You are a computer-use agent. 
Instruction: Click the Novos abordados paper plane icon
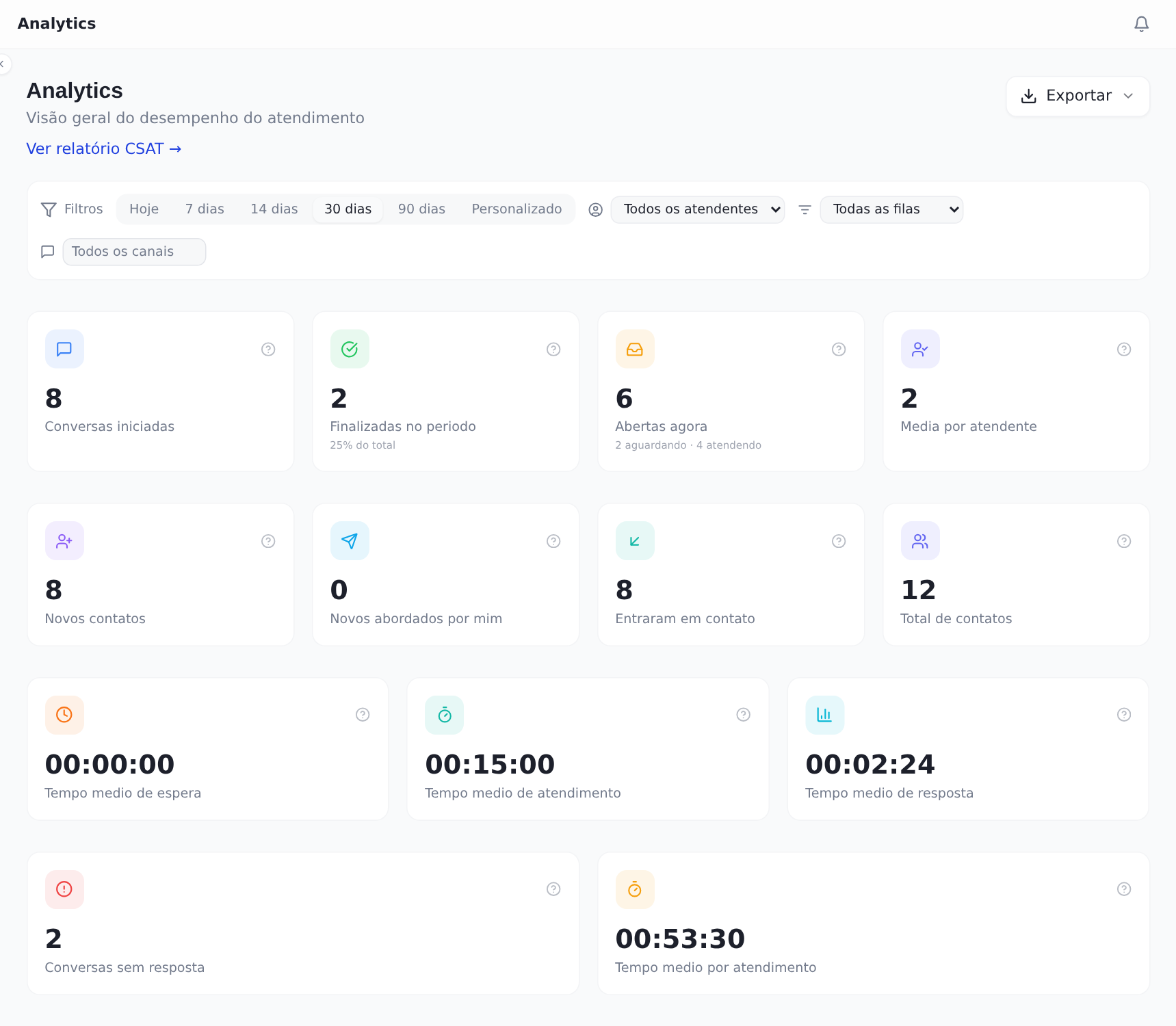[350, 541]
